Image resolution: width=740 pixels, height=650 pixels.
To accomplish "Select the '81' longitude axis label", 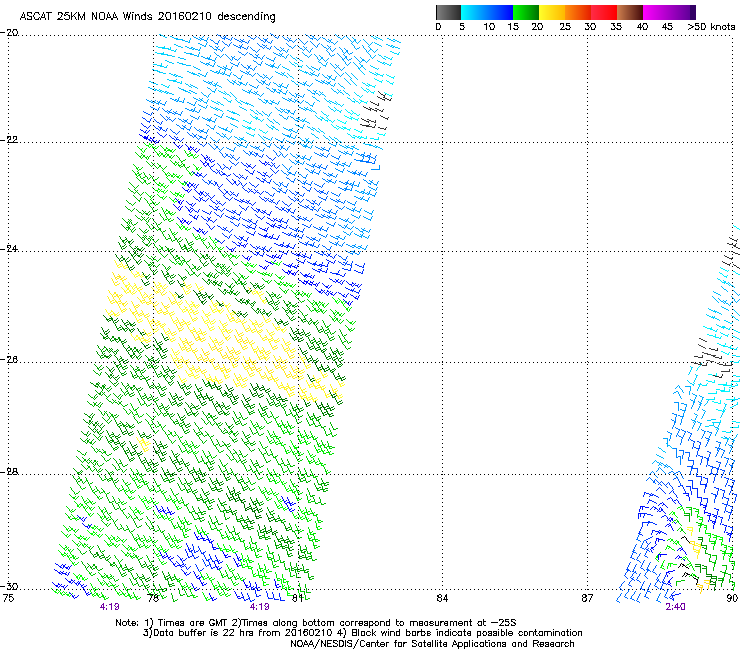I will point(298,598).
